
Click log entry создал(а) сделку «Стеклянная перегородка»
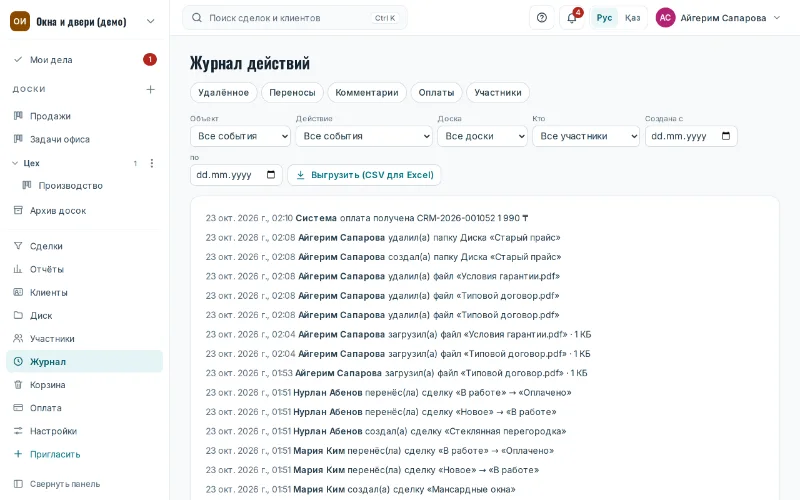(x=386, y=431)
